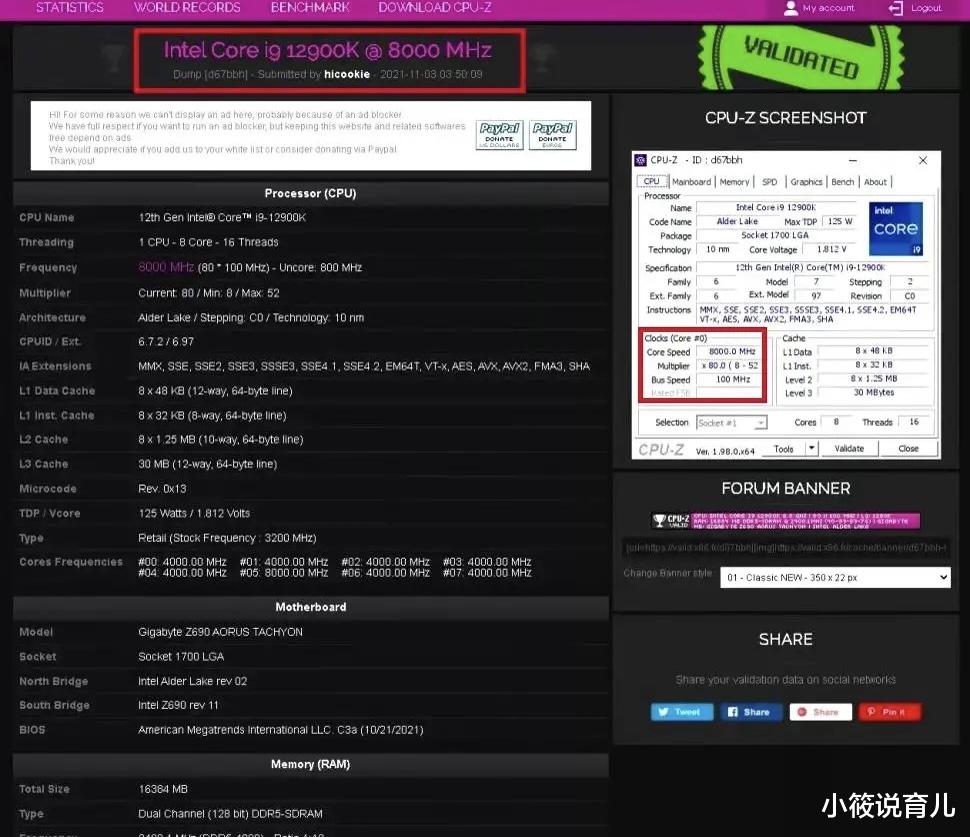The height and width of the screenshot is (837, 970).
Task: Click the Intel Core i9 logo badge
Action: (x=895, y=228)
